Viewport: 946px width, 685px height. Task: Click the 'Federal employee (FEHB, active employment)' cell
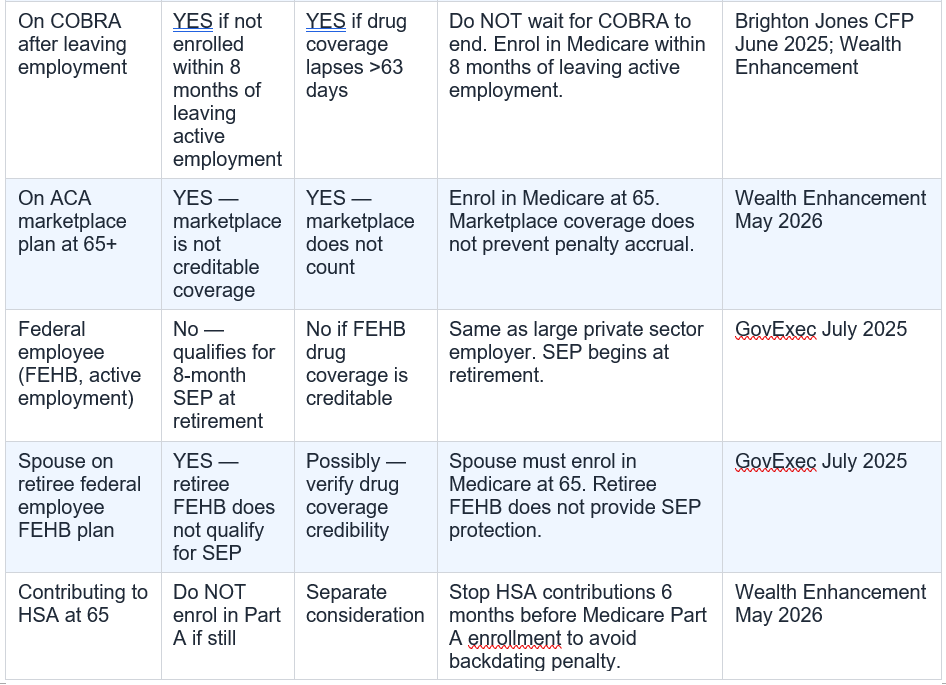pyautogui.click(x=83, y=375)
